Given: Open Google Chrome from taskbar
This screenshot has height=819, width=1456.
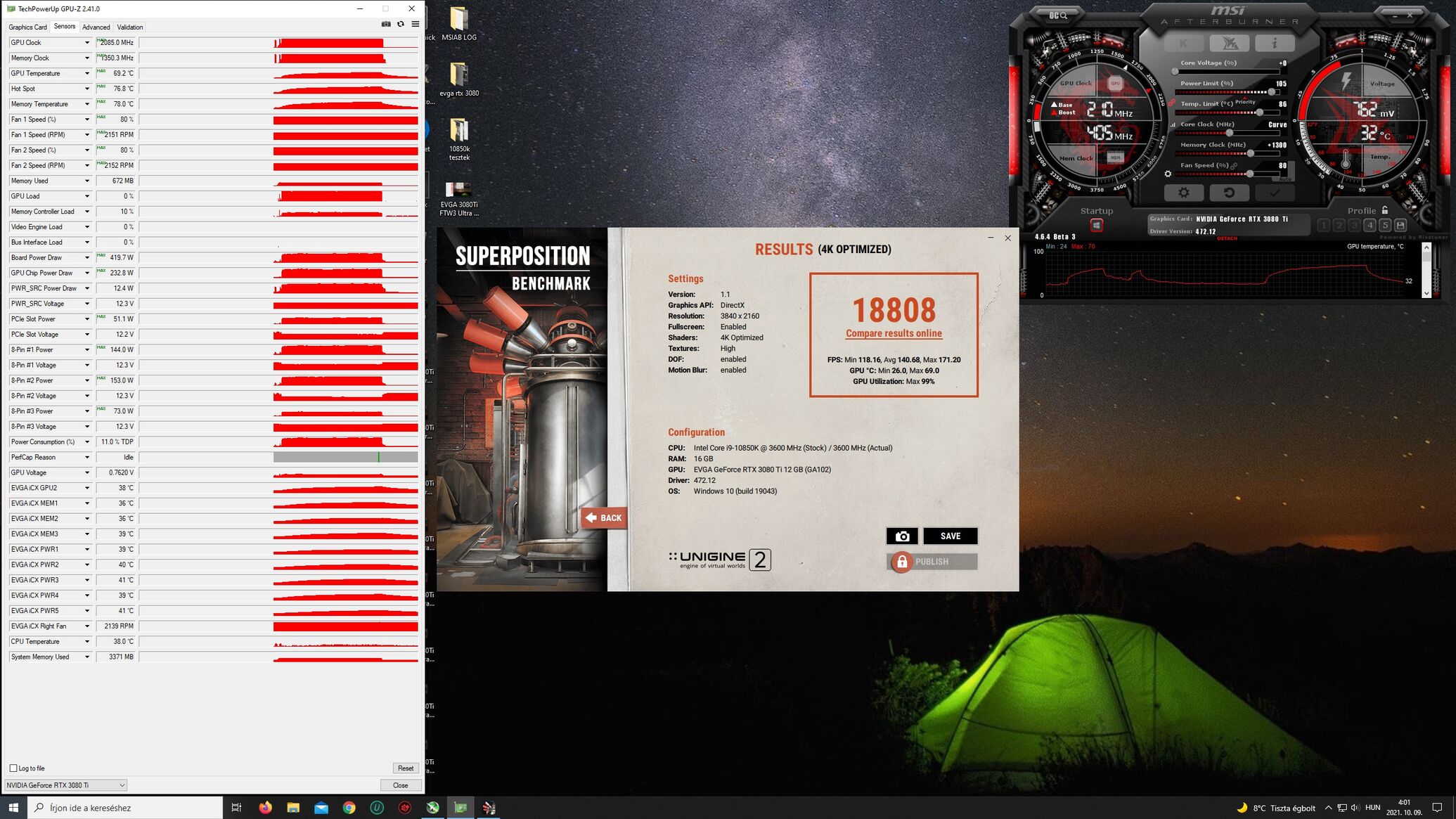Looking at the screenshot, I should pyautogui.click(x=349, y=808).
